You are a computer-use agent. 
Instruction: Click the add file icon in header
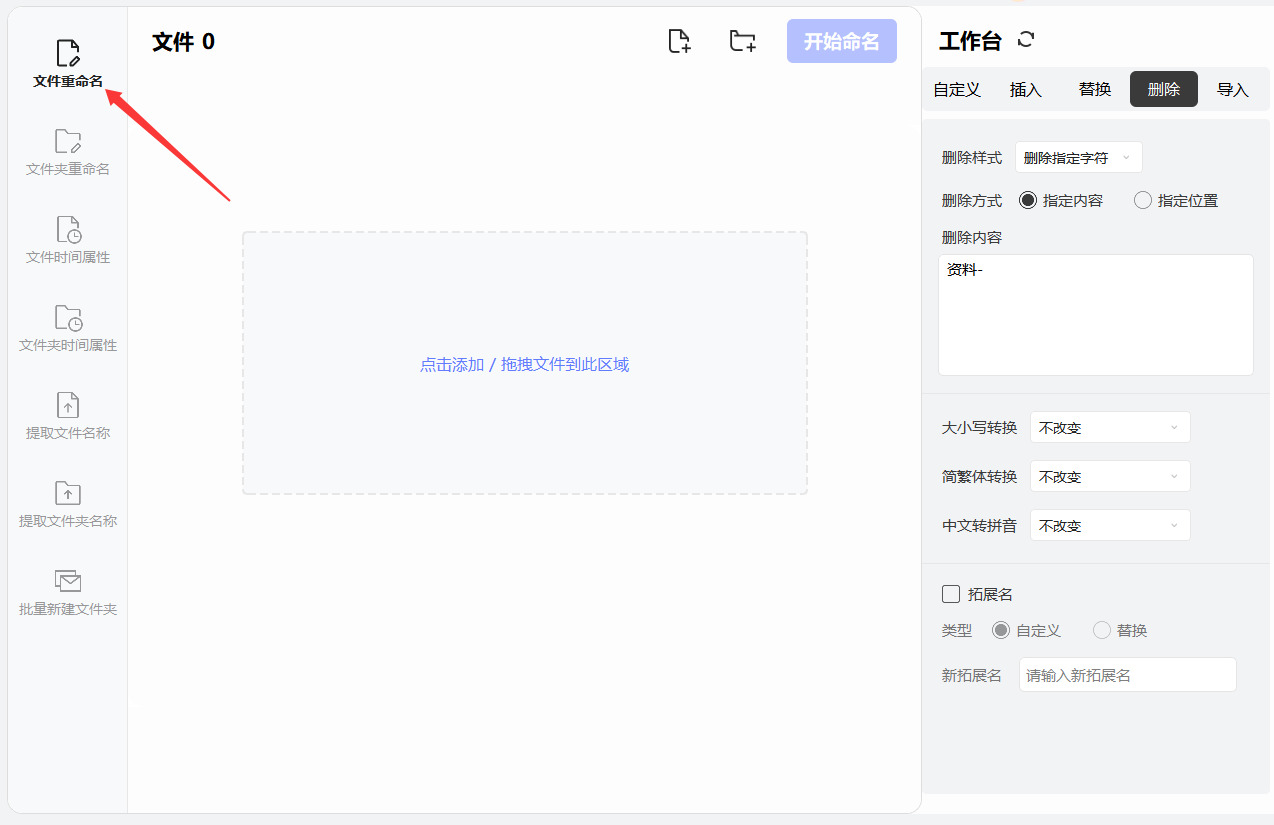coord(679,41)
